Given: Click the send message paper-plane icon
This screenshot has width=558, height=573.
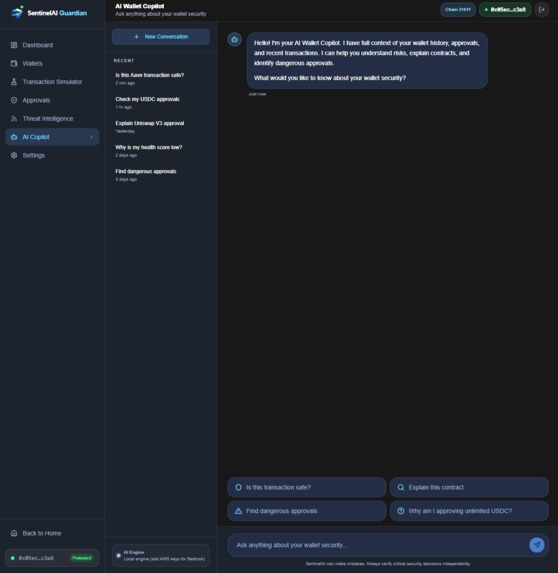Looking at the screenshot, I should [x=537, y=545].
